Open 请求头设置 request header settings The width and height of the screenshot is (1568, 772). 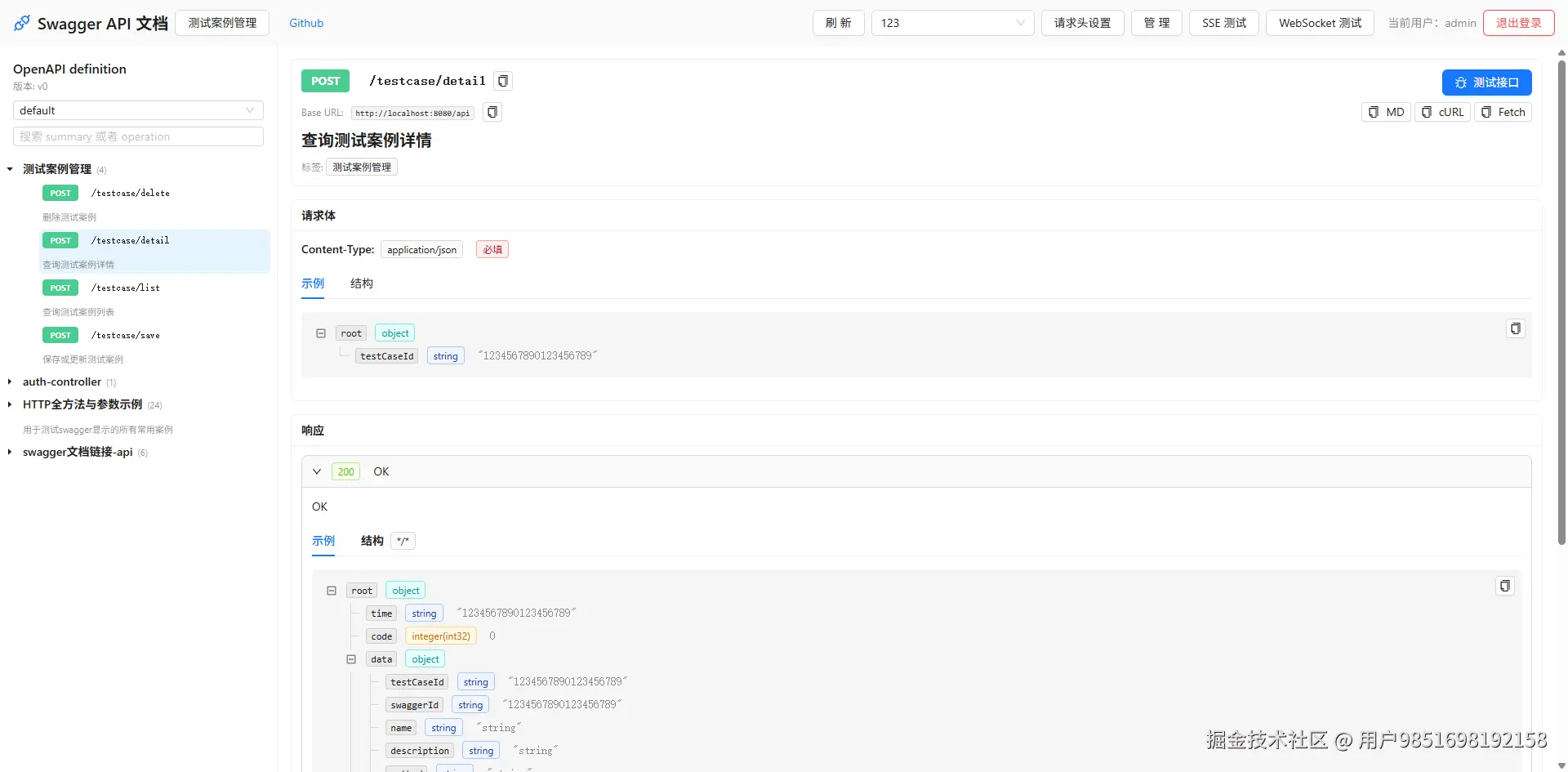tap(1082, 22)
